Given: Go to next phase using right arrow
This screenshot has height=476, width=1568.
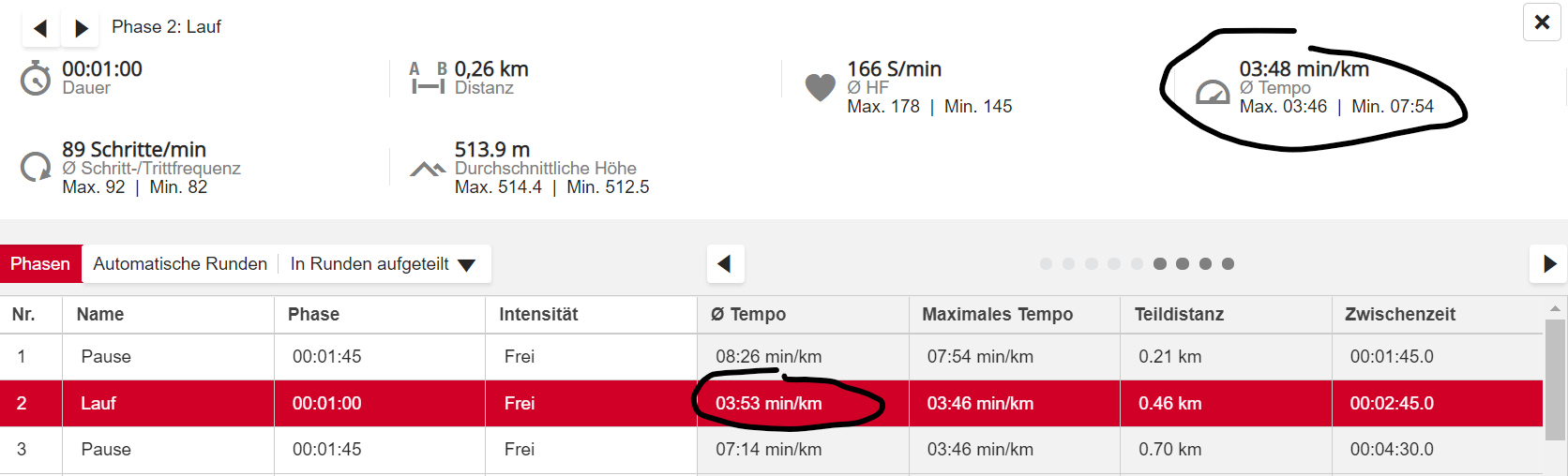Looking at the screenshot, I should [82, 28].
